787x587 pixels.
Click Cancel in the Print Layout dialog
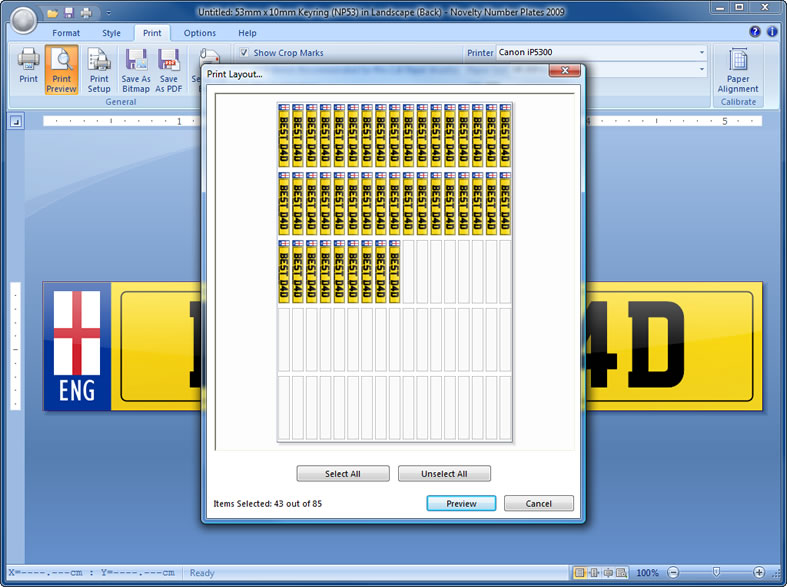coord(539,503)
